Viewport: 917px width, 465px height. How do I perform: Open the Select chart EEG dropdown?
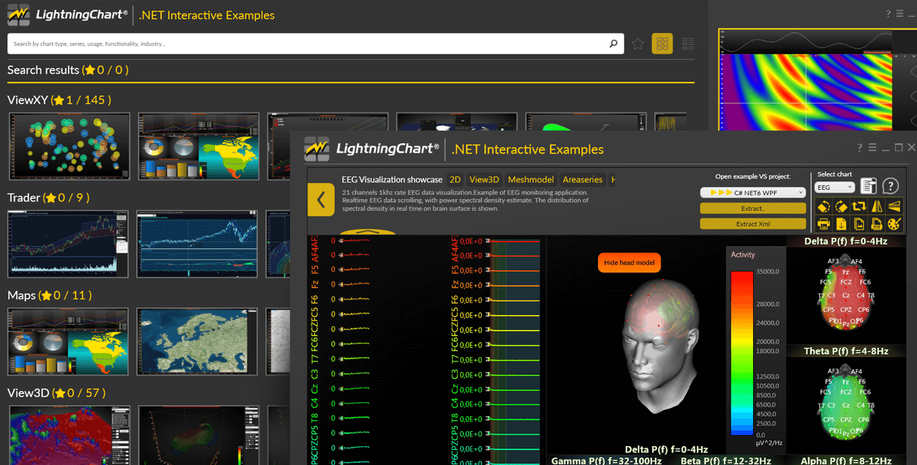pos(835,188)
